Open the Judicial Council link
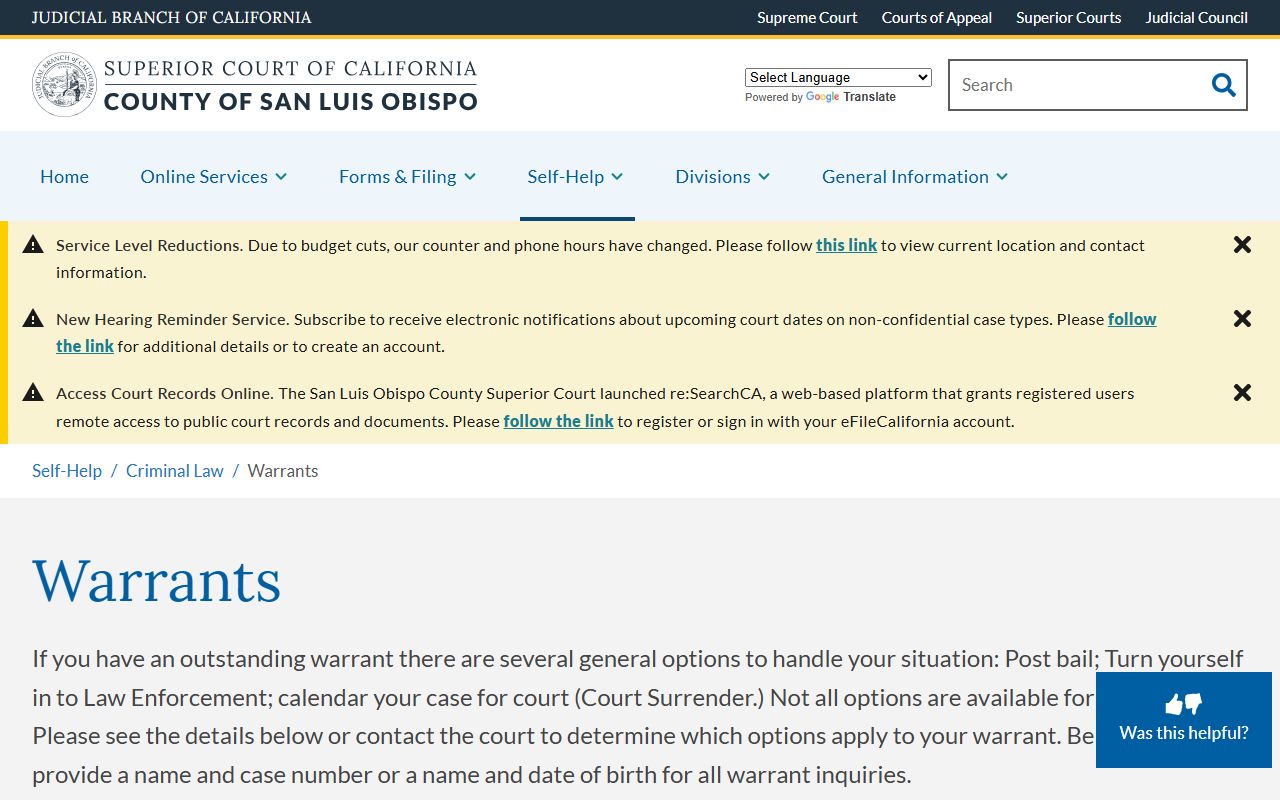This screenshot has width=1280, height=800. tap(1197, 17)
